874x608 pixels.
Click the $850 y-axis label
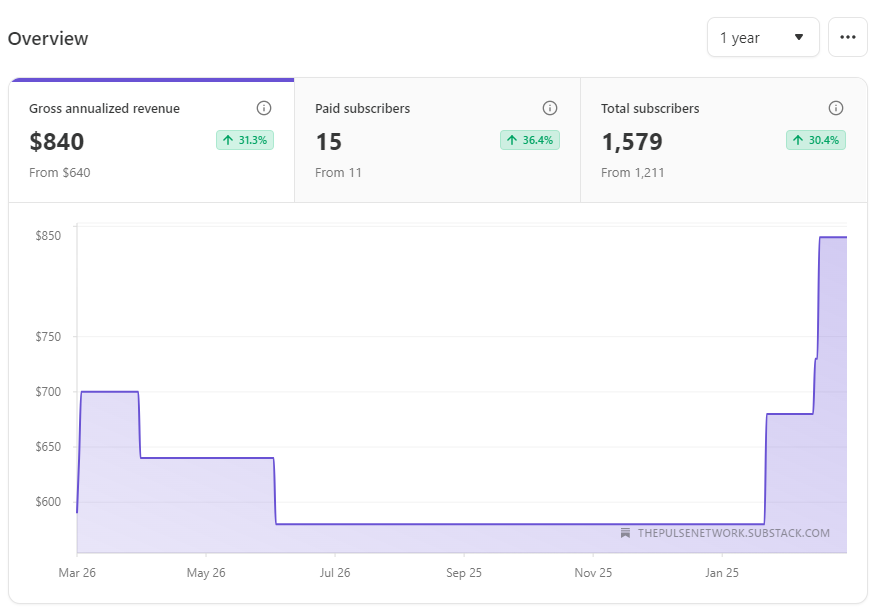click(x=49, y=236)
